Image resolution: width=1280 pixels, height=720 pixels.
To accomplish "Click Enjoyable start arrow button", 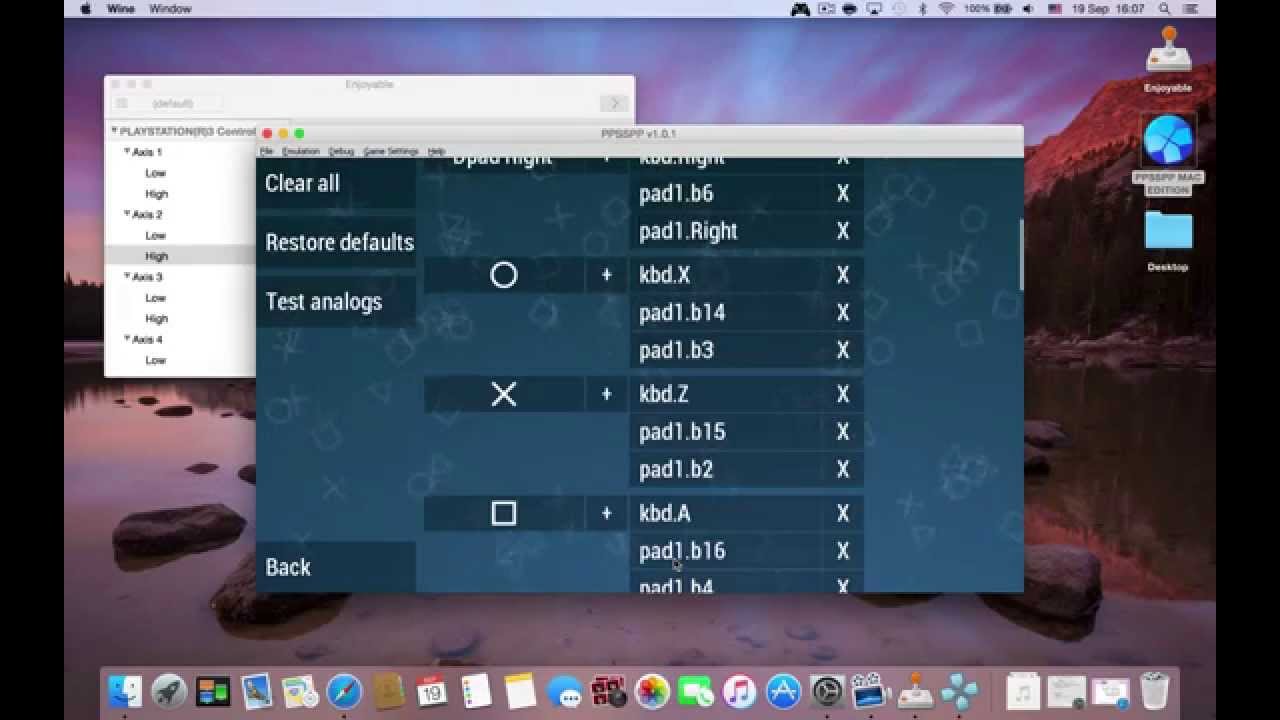I will point(613,103).
